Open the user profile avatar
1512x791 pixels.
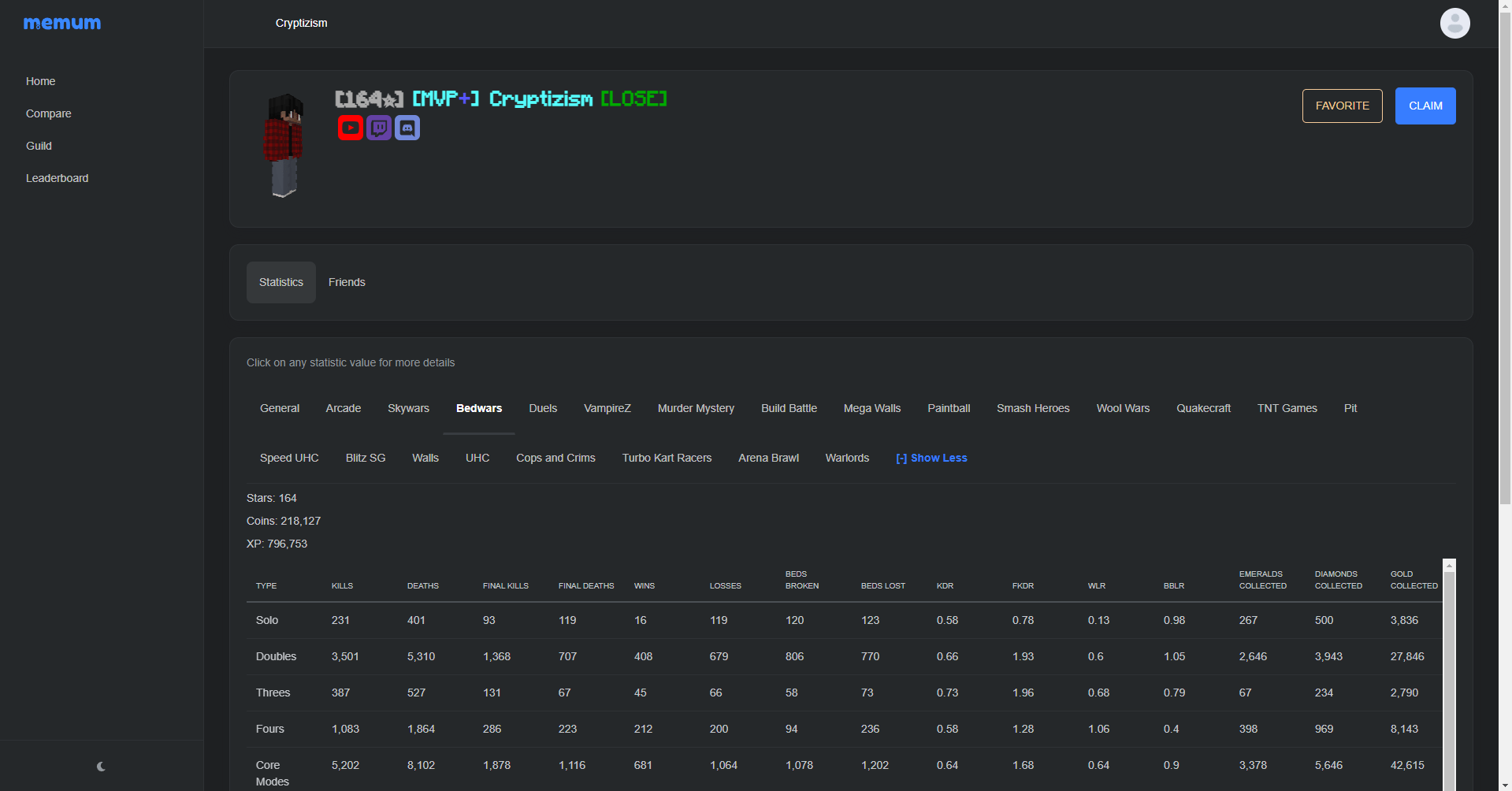pos(1454,24)
